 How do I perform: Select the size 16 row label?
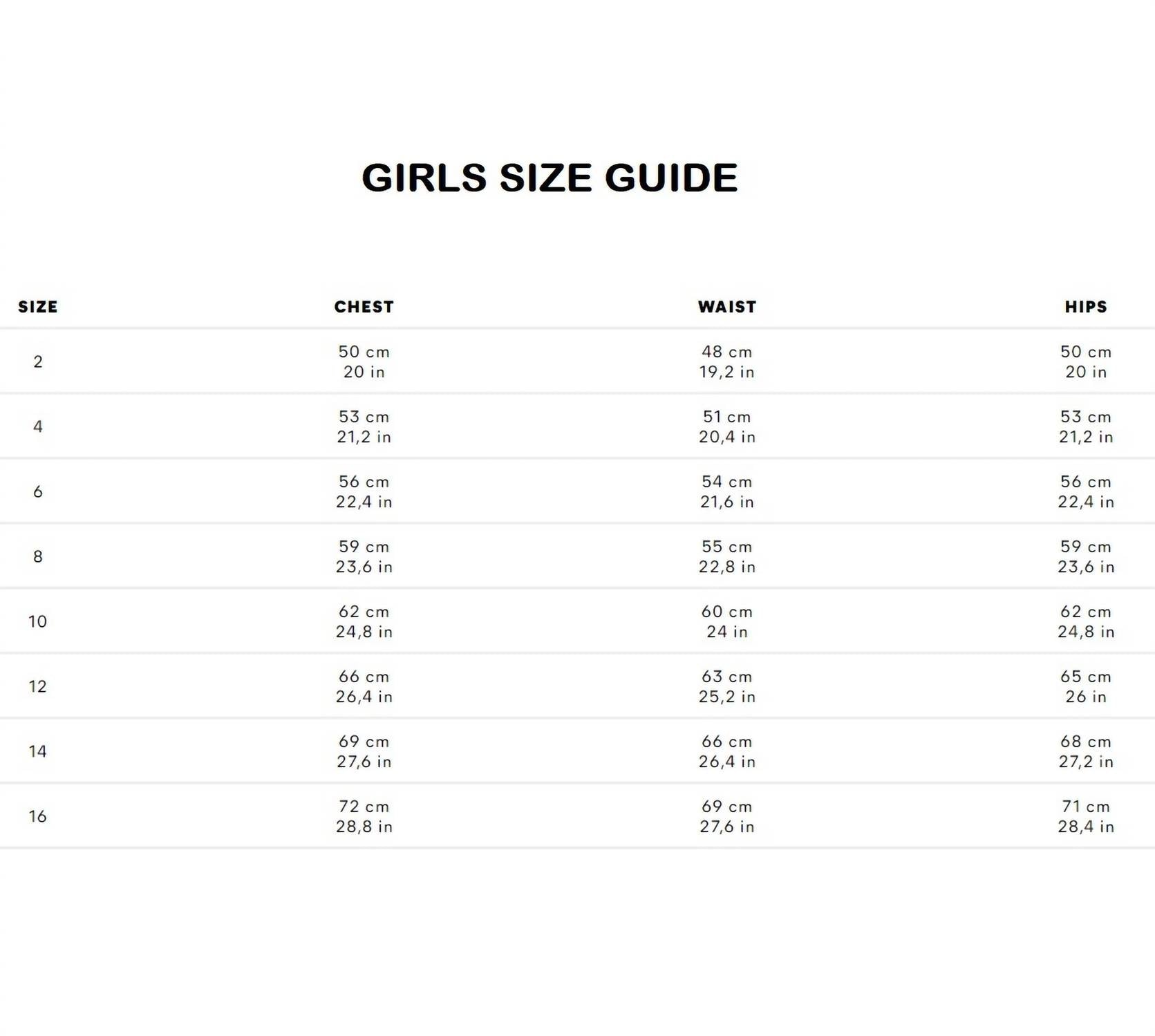tap(38, 816)
